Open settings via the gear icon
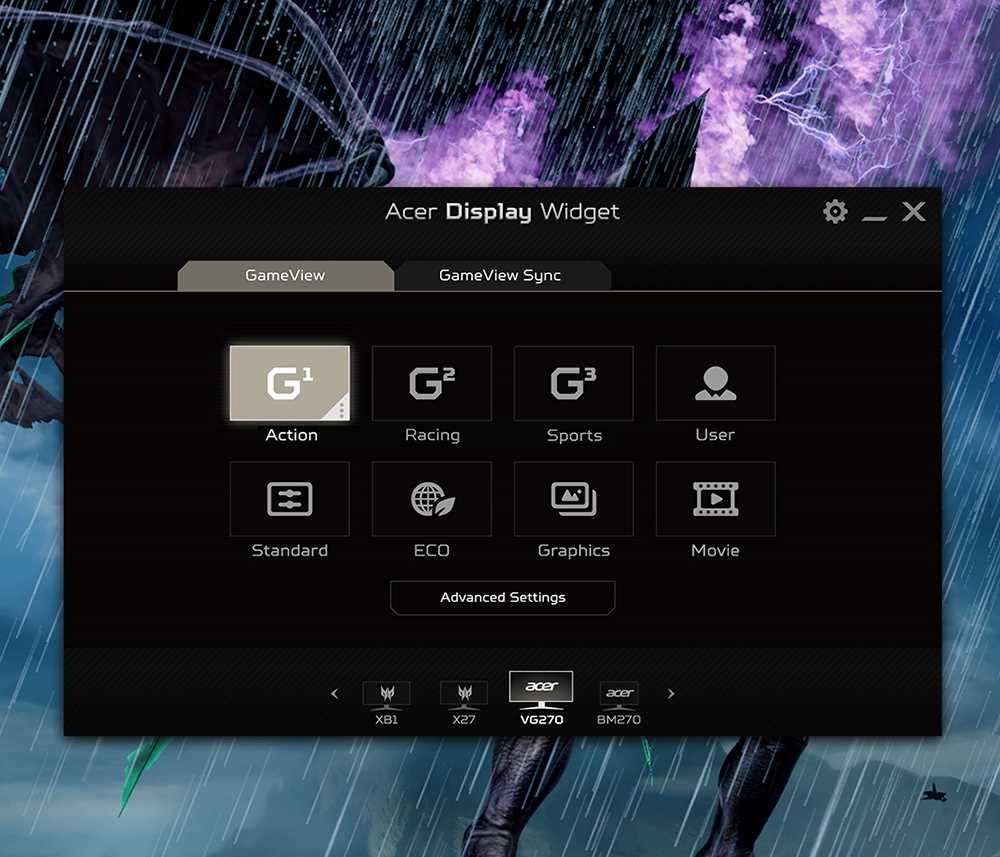 pos(835,211)
